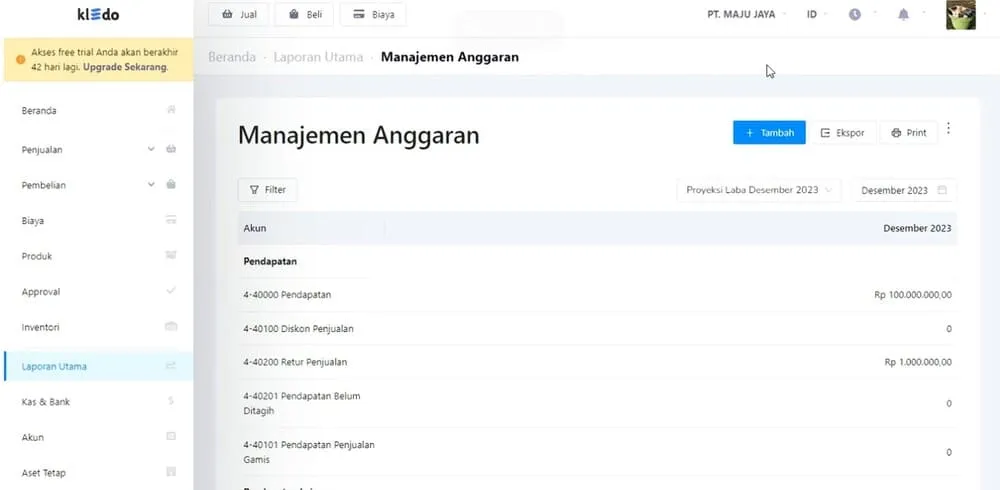Select row 4-40000 Pendapatan

598,295
